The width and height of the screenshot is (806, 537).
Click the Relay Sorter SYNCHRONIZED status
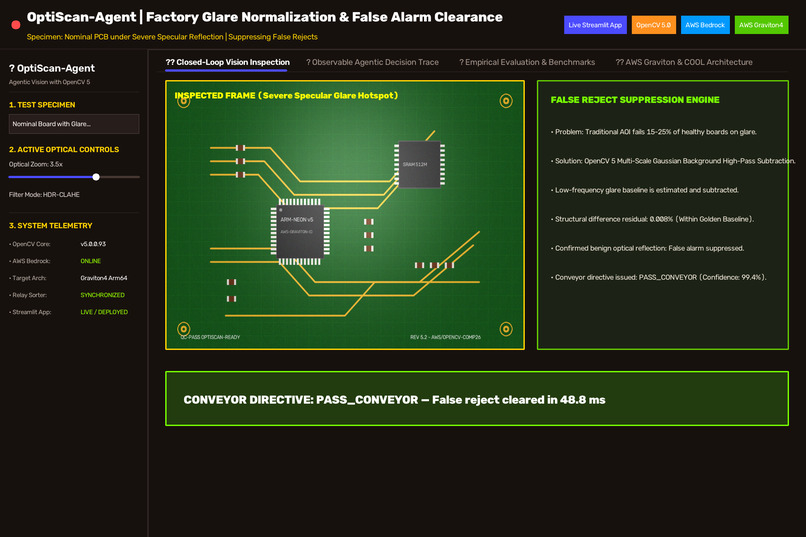tap(102, 295)
